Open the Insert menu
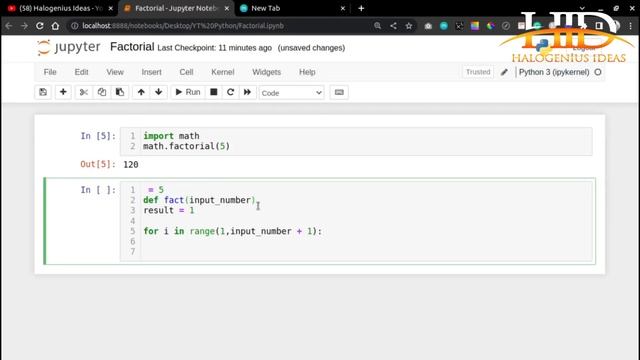The width and height of the screenshot is (640, 360). point(151,72)
